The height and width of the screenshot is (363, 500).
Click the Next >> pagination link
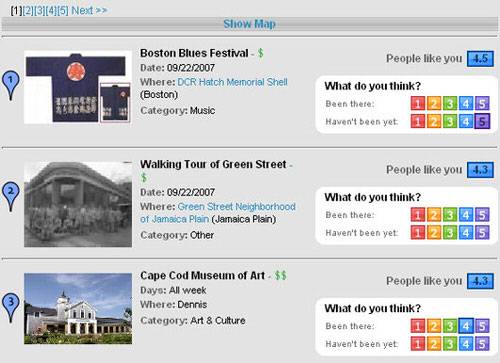click(x=89, y=11)
